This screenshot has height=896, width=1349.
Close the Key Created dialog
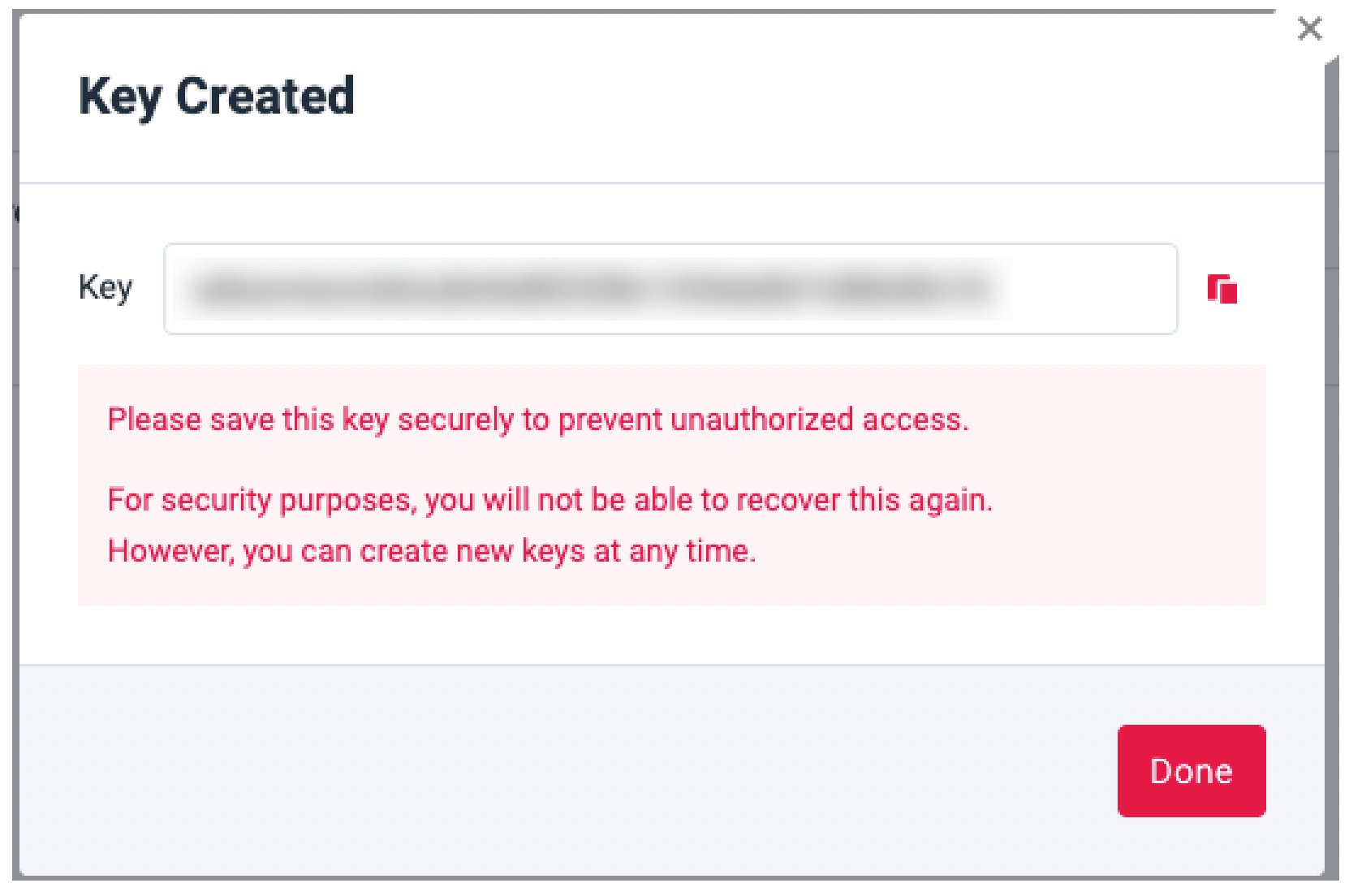click(x=1309, y=29)
